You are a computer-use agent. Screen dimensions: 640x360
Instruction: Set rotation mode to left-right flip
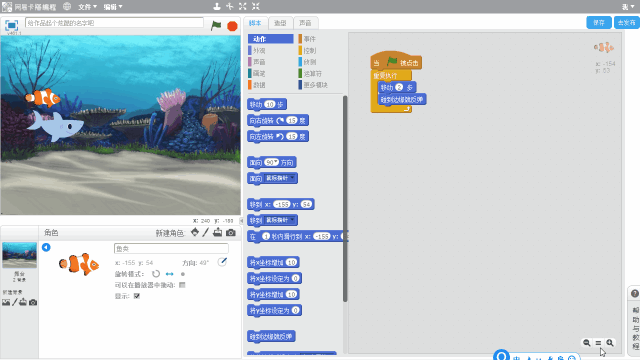pyautogui.click(x=169, y=274)
